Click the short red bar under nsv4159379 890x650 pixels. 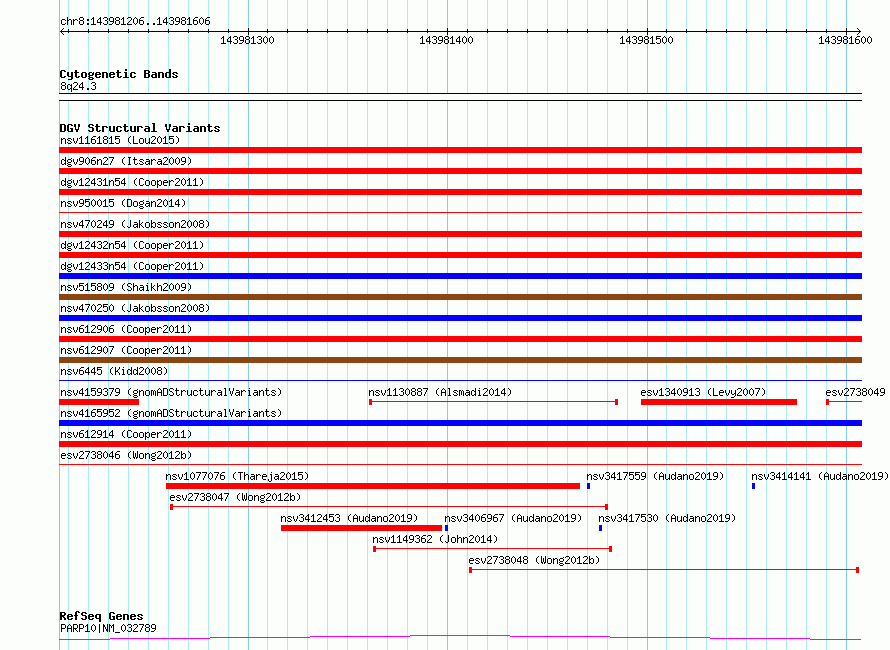click(x=99, y=402)
